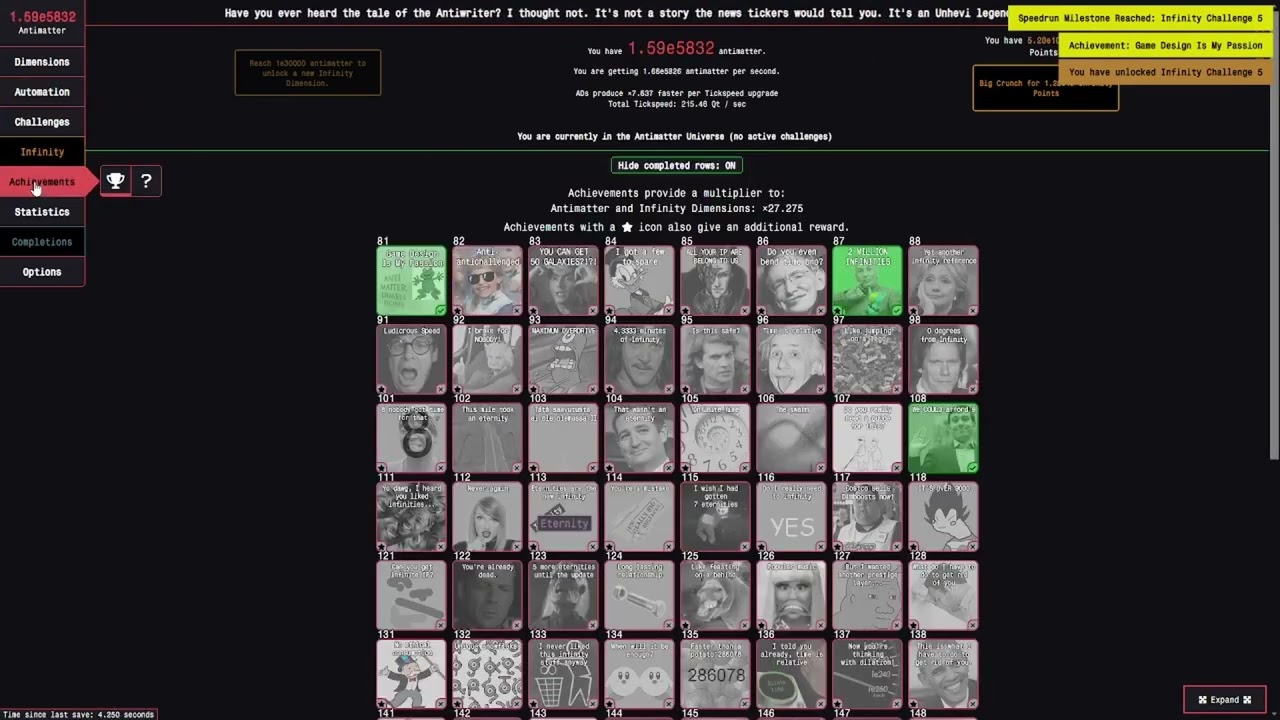Dismiss 'Achievement: Game Design Is My Passion' notification
Screen dimensions: 1280x720
pos(1166,45)
